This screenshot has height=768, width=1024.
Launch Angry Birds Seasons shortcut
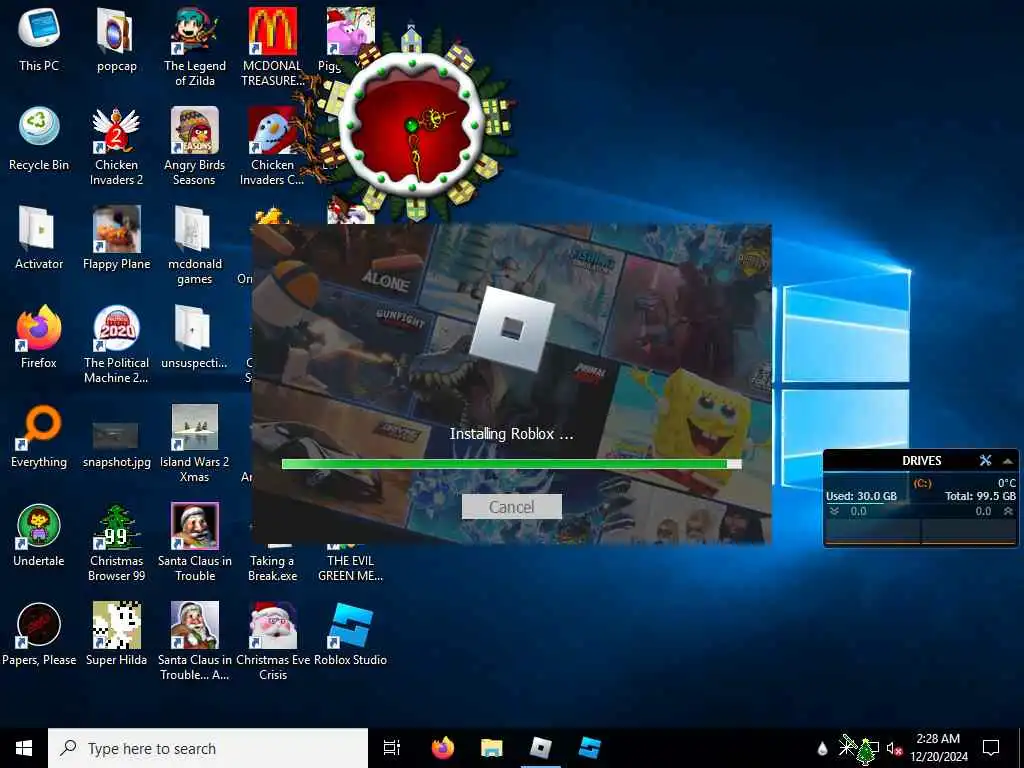coord(195,145)
